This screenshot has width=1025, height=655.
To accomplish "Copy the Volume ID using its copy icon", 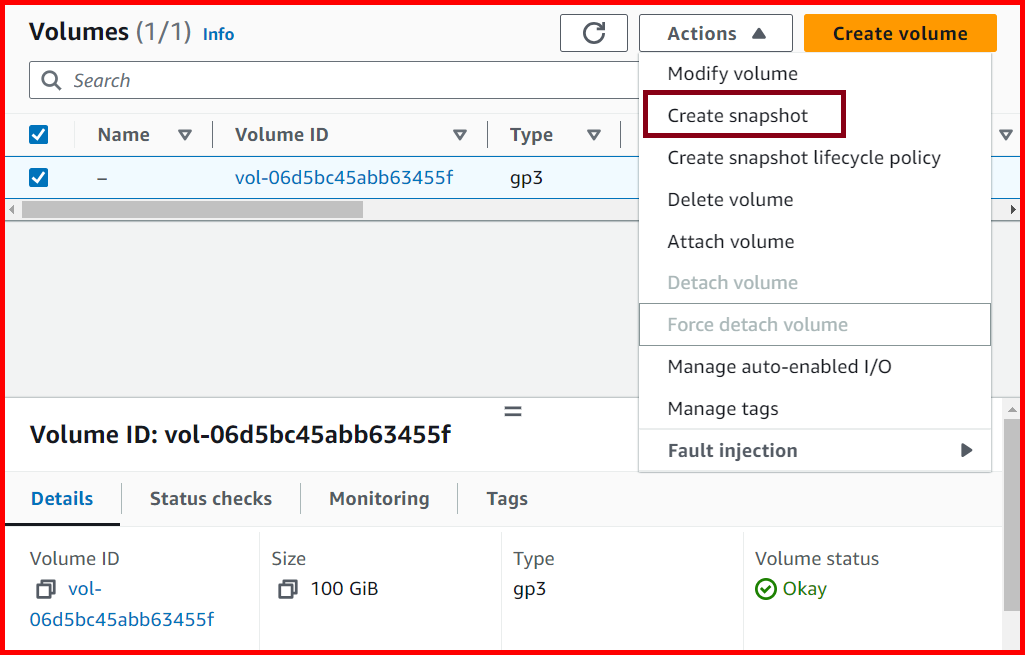I will coord(45,589).
